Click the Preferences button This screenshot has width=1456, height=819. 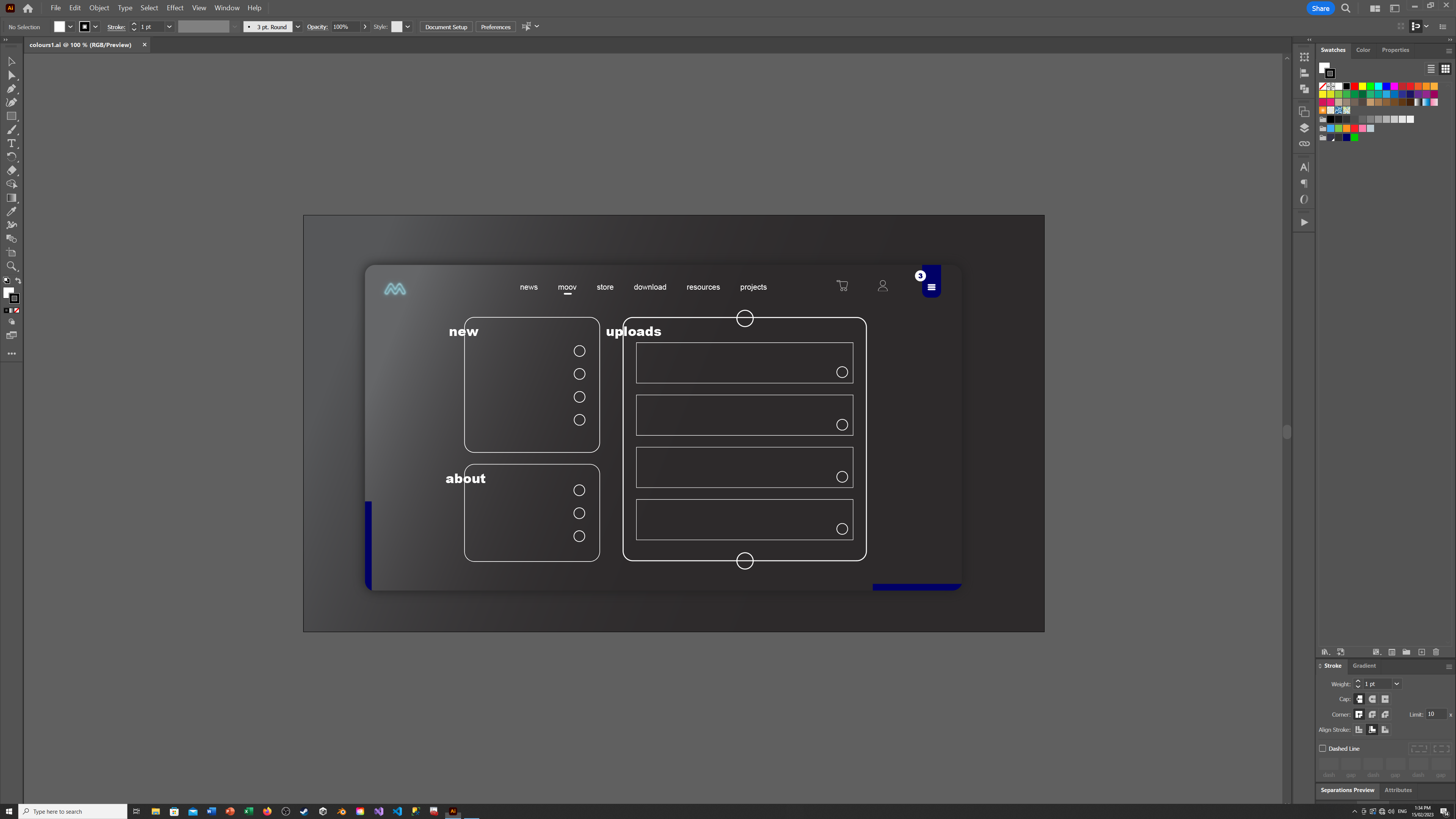pos(495,27)
